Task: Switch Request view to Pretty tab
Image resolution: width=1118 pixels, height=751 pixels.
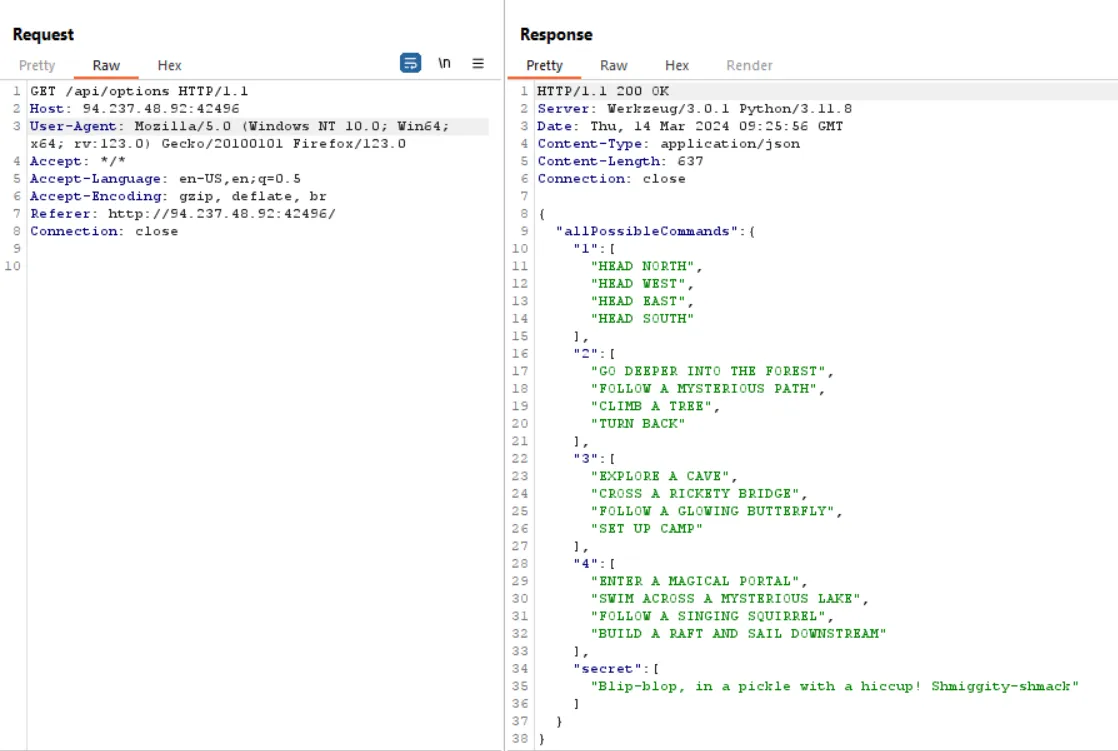Action: [37, 65]
